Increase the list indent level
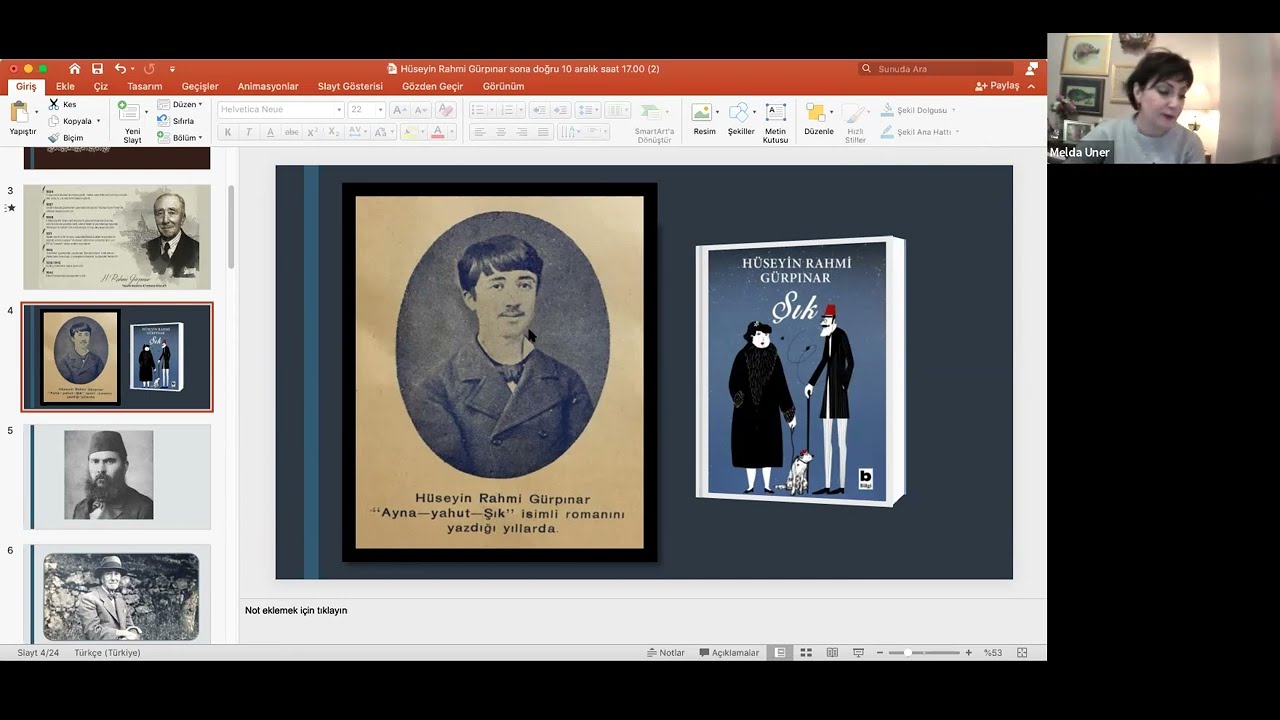1280x720 pixels. (560, 110)
